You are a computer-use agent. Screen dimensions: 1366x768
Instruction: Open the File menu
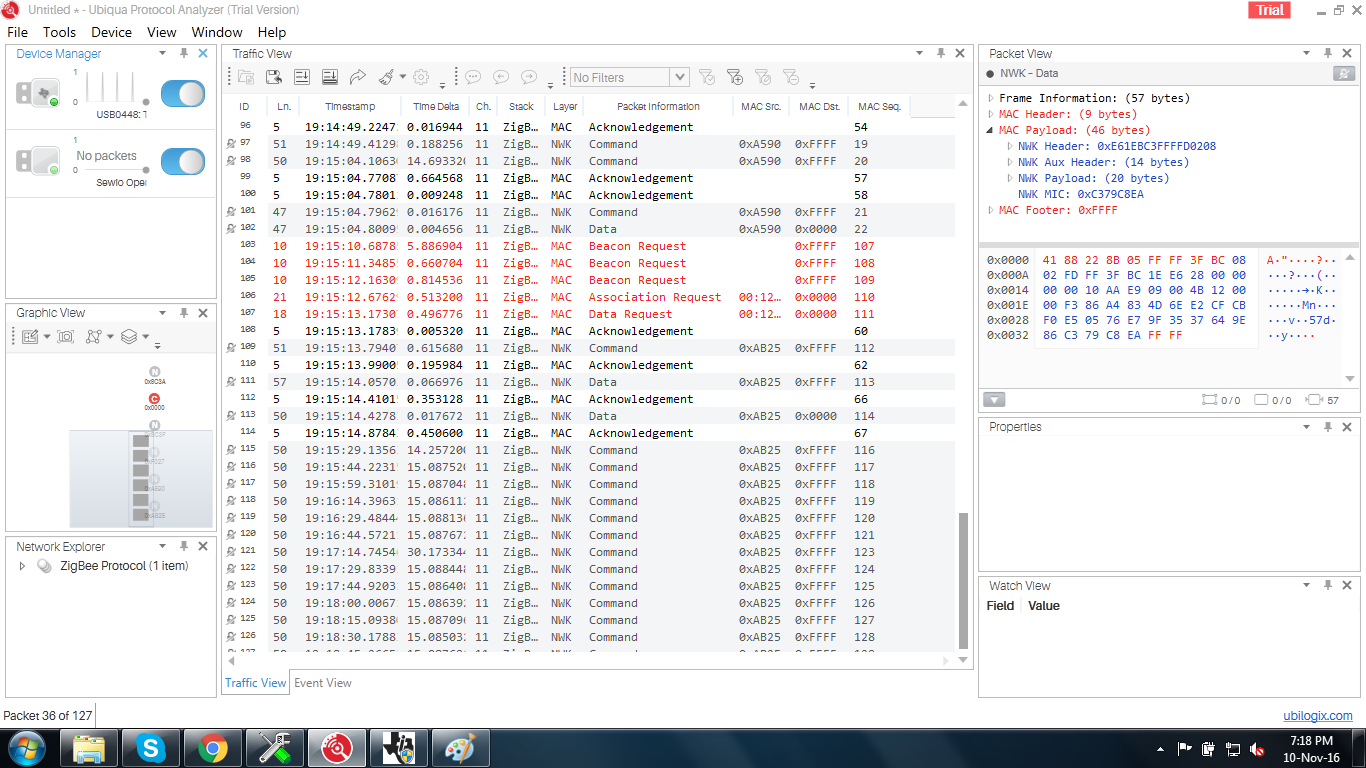pos(18,32)
